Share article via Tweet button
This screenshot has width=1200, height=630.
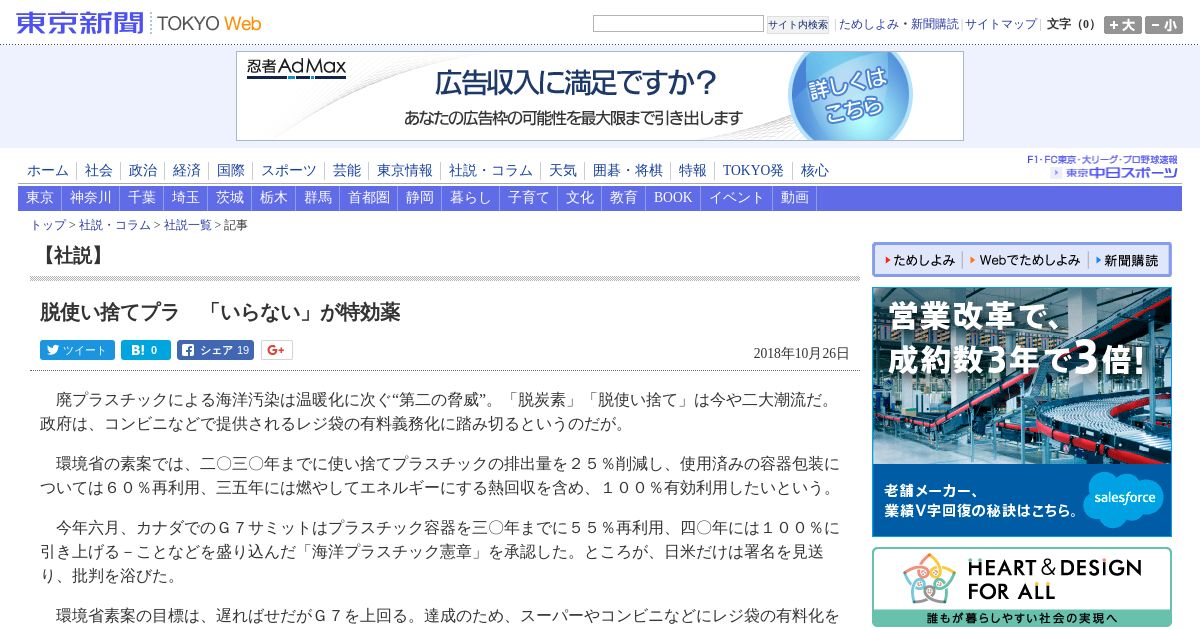point(77,350)
